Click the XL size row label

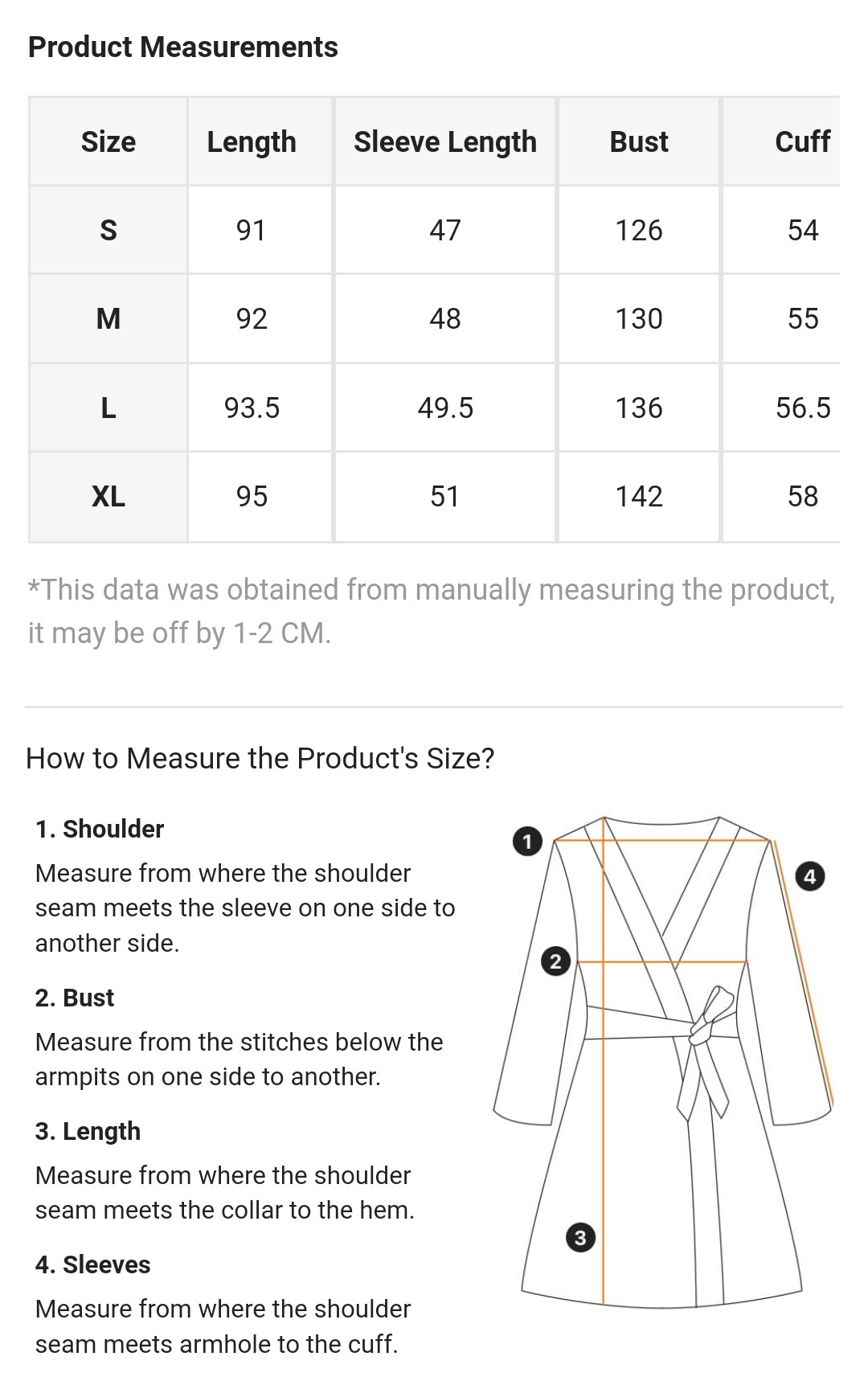108,496
